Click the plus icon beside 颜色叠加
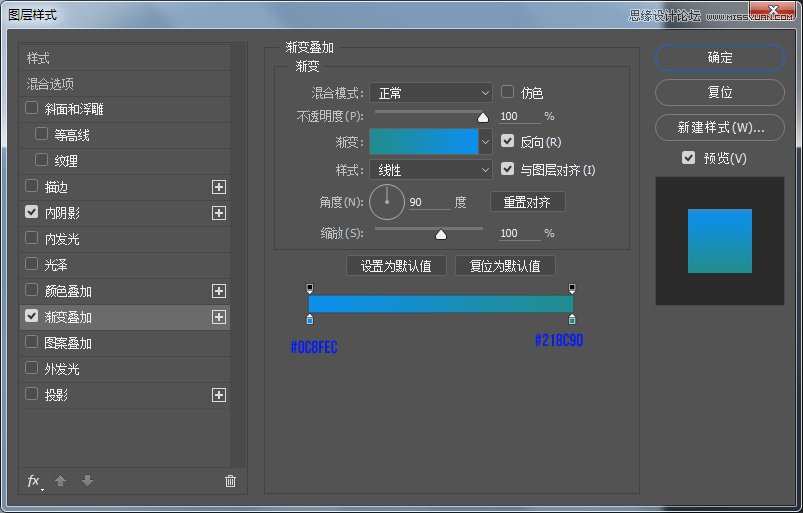 (219, 291)
